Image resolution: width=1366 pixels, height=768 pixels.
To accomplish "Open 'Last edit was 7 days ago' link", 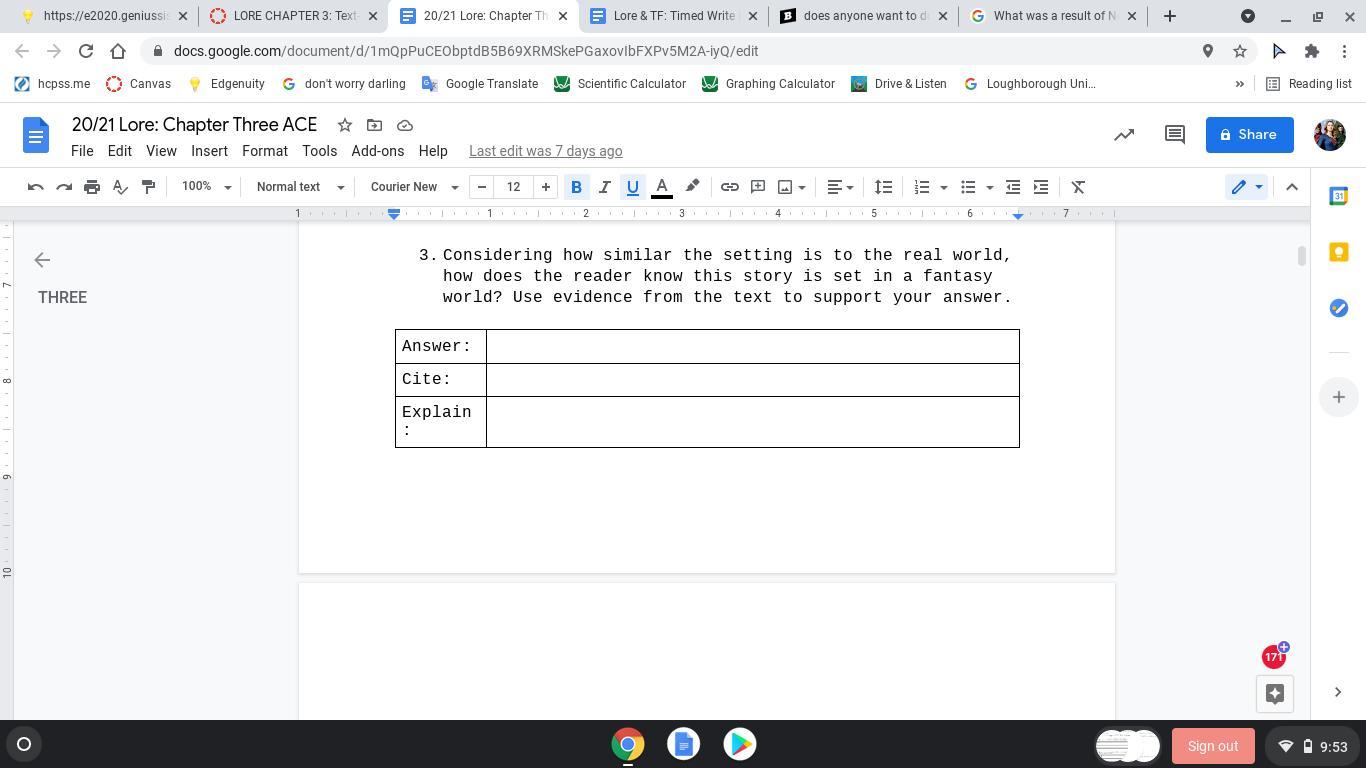I will click(545, 151).
